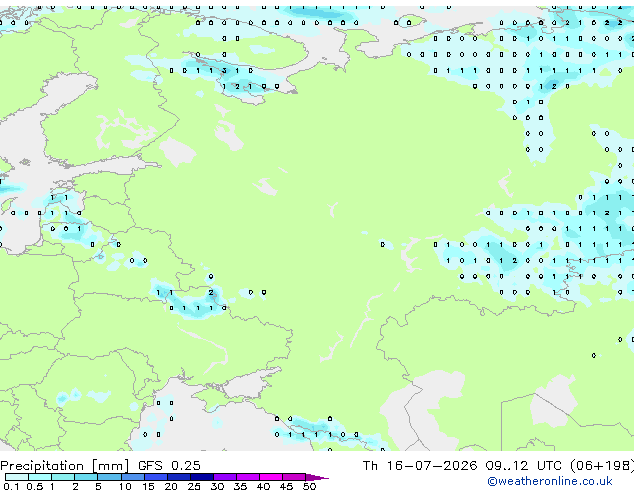Click the '30' legend scale label

pyautogui.click(x=217, y=486)
